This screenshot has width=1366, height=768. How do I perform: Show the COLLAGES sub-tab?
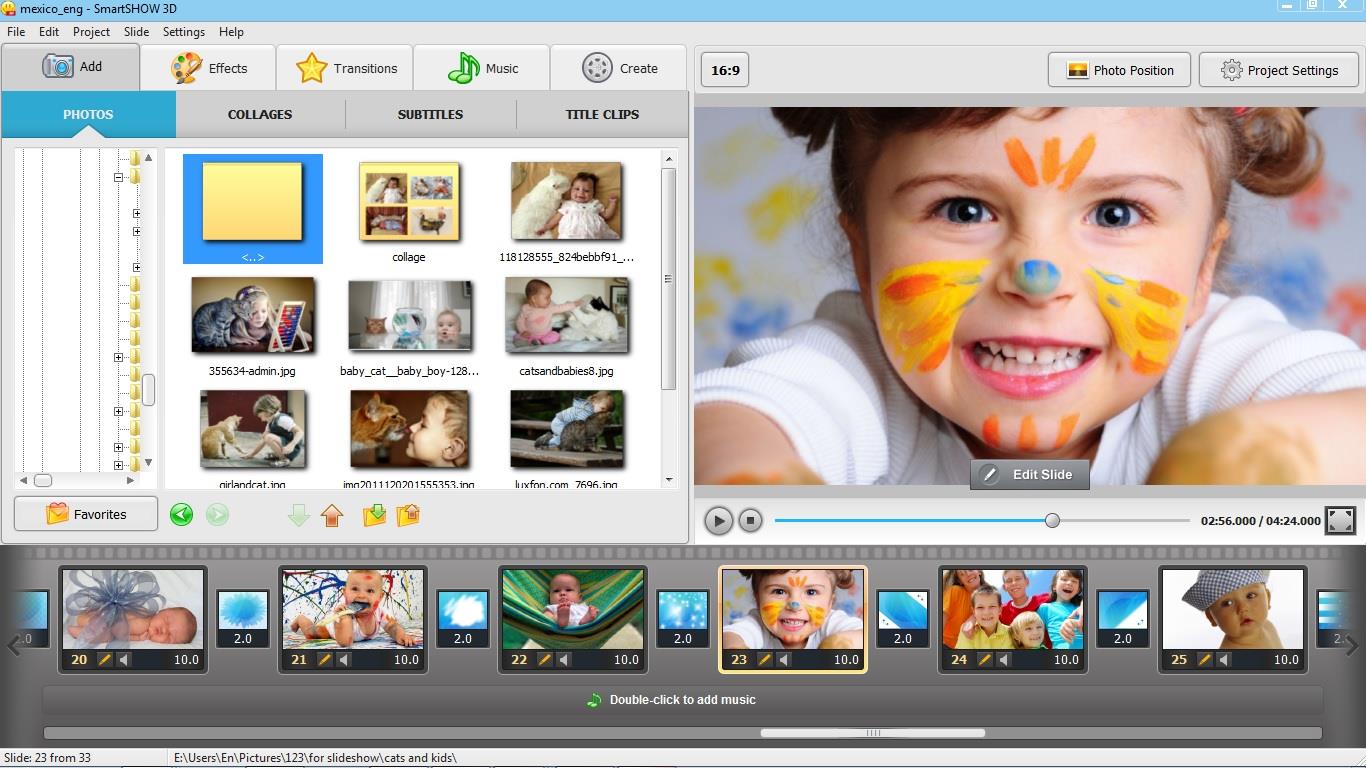pyautogui.click(x=260, y=114)
